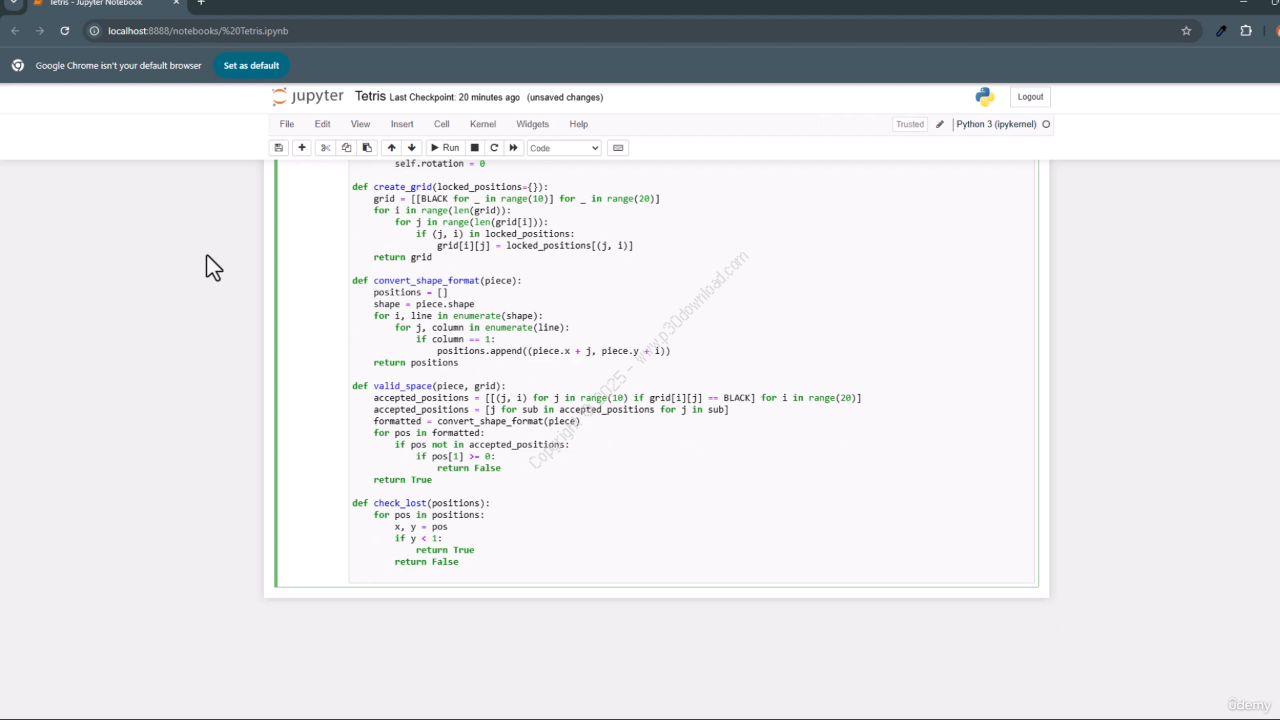Click the Tetris notebook title to rename
The width and height of the screenshot is (1280, 720).
370,97
